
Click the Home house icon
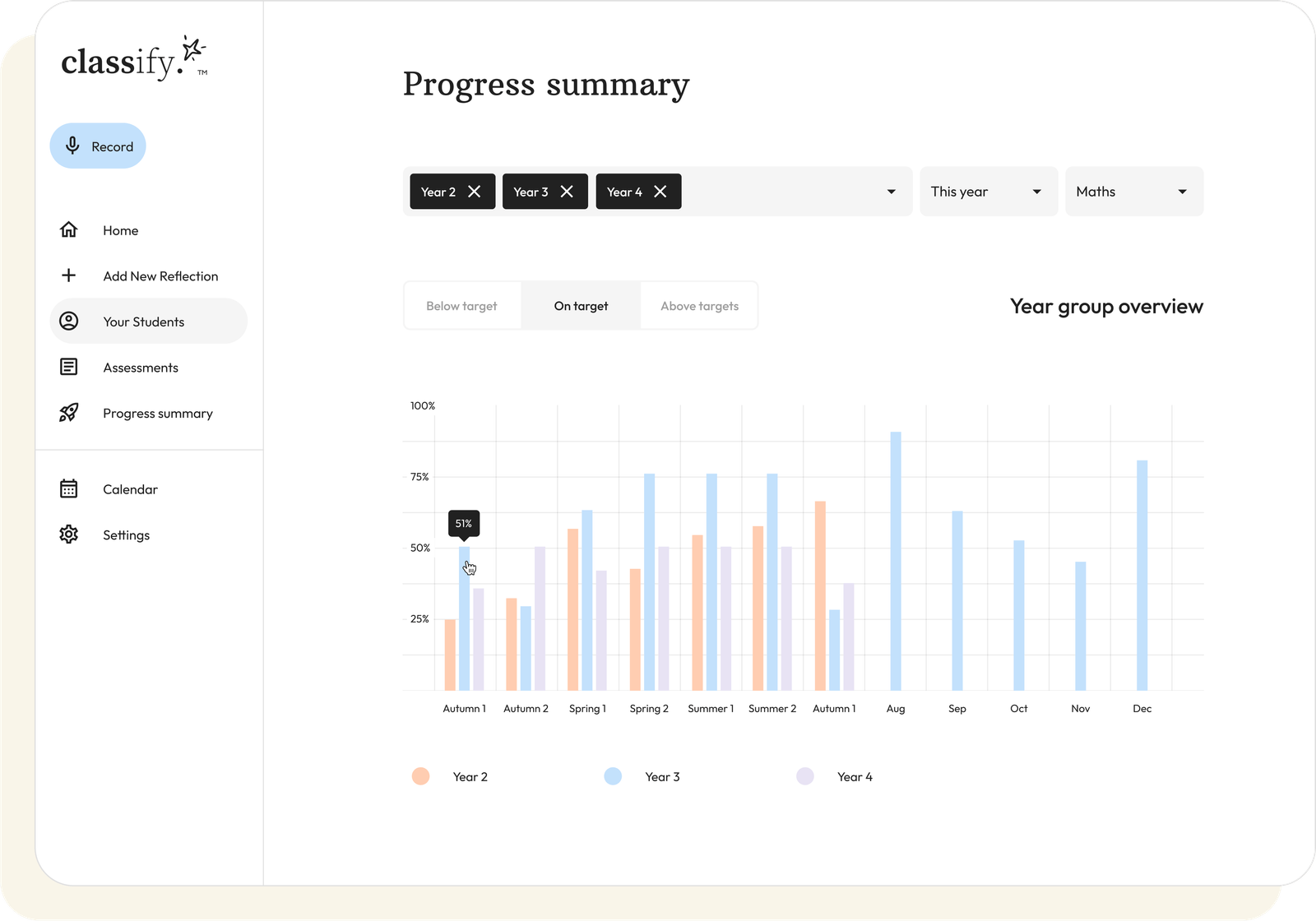click(x=69, y=230)
